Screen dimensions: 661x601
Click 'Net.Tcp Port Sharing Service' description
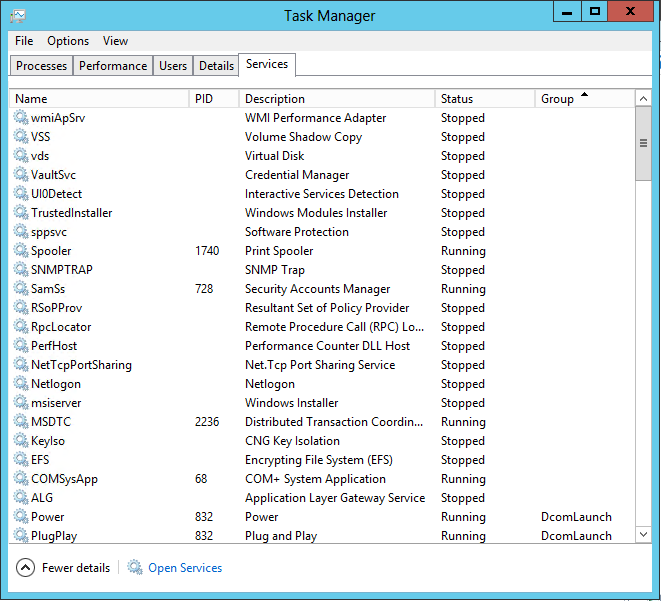tap(320, 365)
